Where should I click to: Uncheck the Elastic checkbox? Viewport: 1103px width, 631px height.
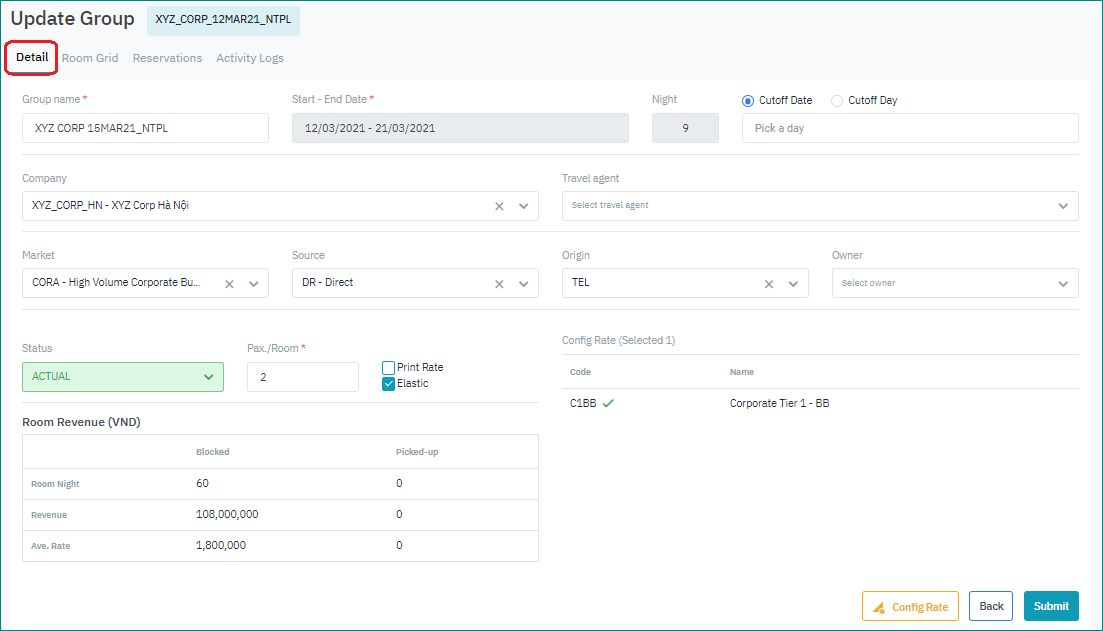pyautogui.click(x=389, y=384)
